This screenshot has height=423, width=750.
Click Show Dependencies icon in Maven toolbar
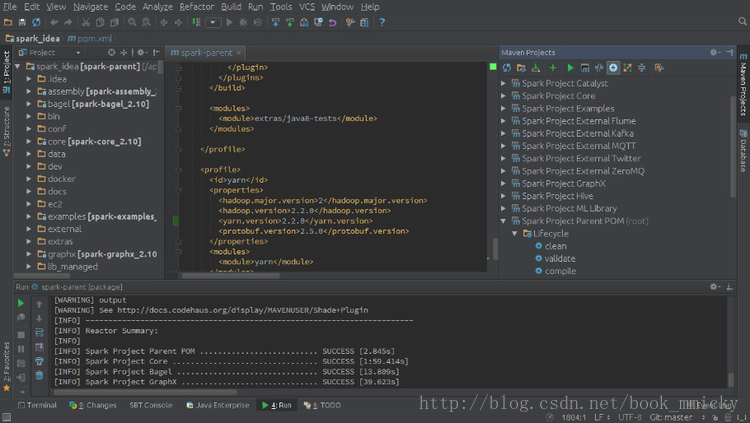coord(628,68)
